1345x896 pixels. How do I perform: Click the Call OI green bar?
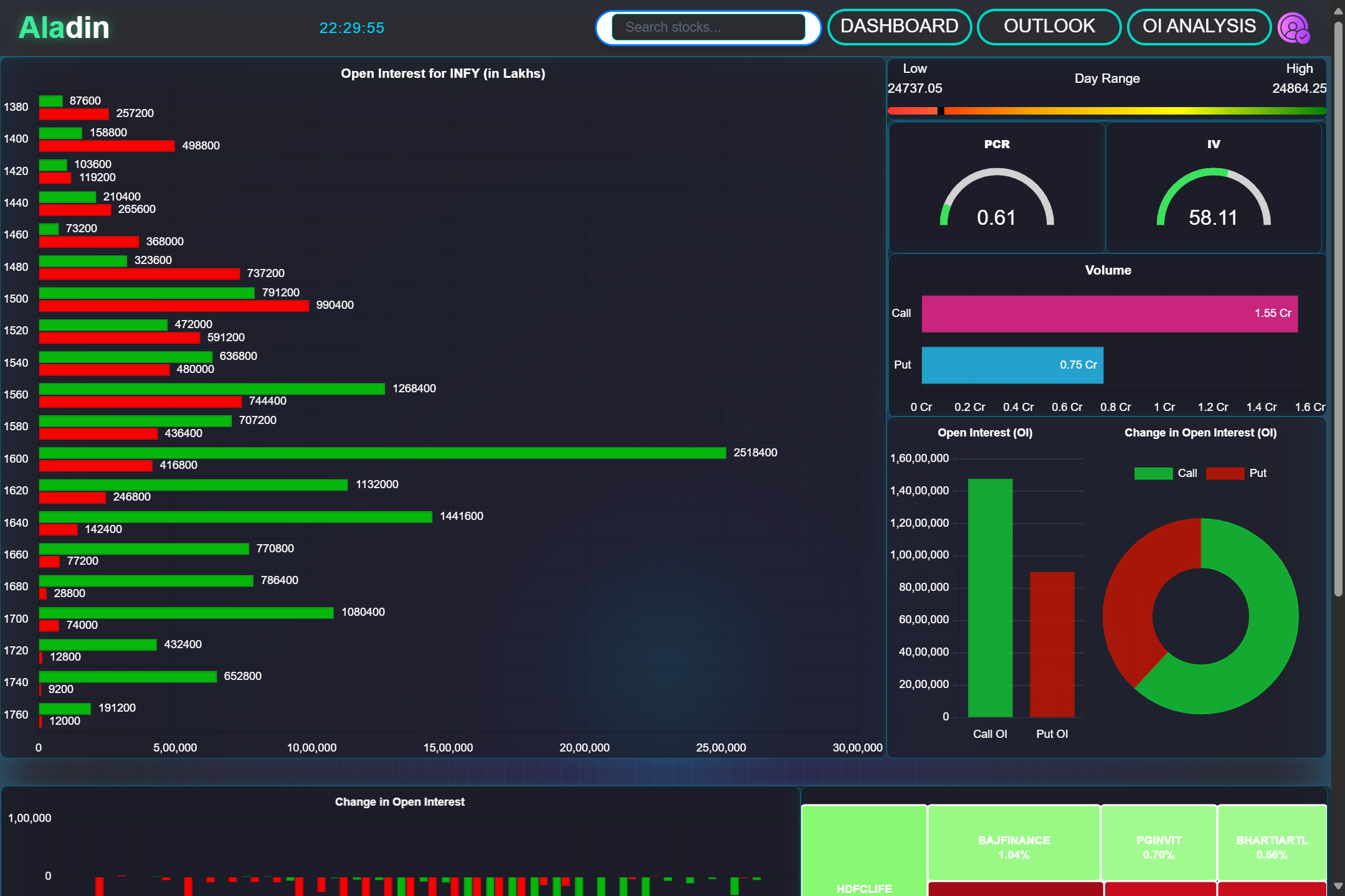pos(990,598)
